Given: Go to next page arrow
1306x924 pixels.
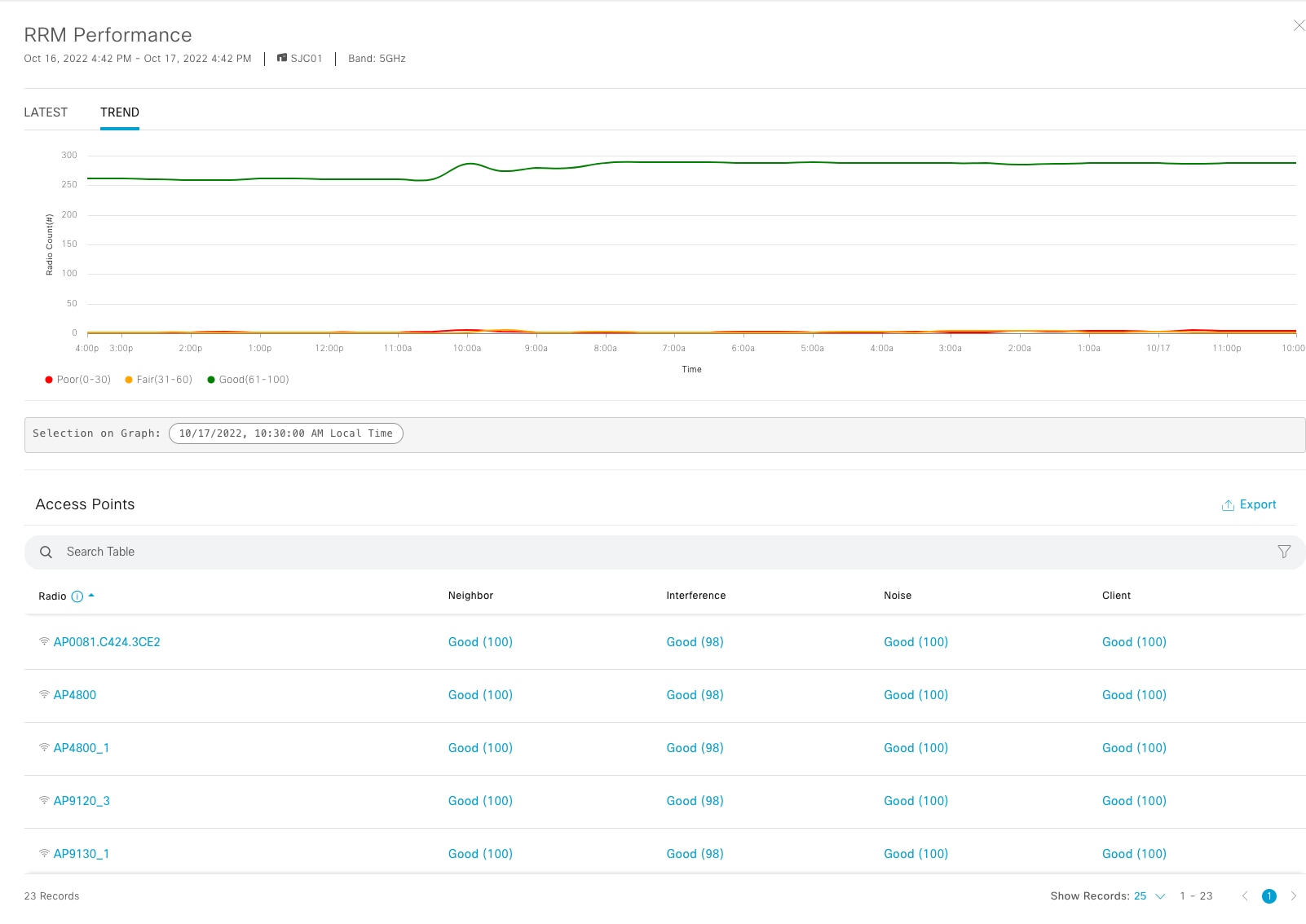Looking at the screenshot, I should pos(1293,895).
